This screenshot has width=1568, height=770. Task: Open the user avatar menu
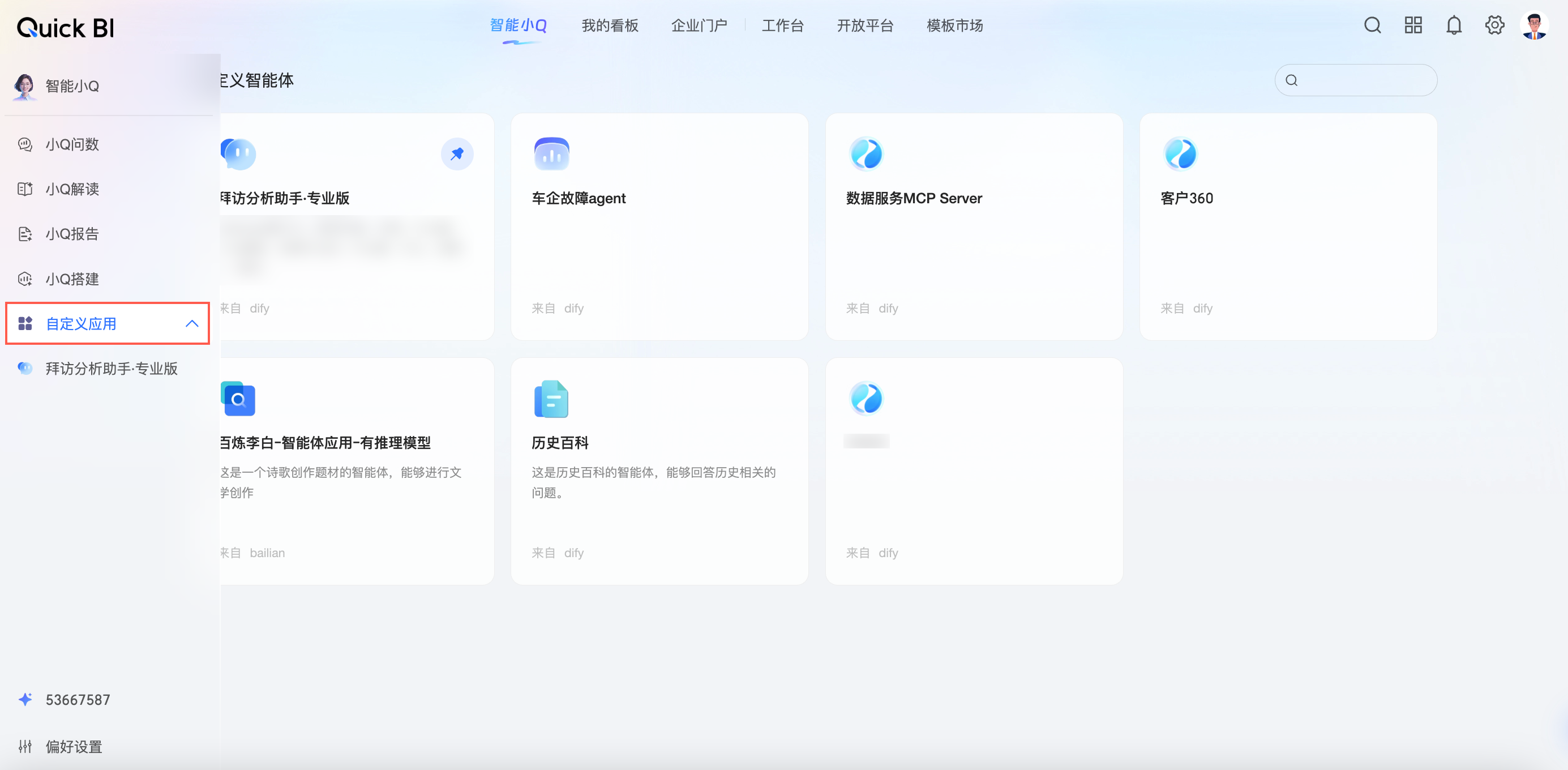click(1534, 25)
